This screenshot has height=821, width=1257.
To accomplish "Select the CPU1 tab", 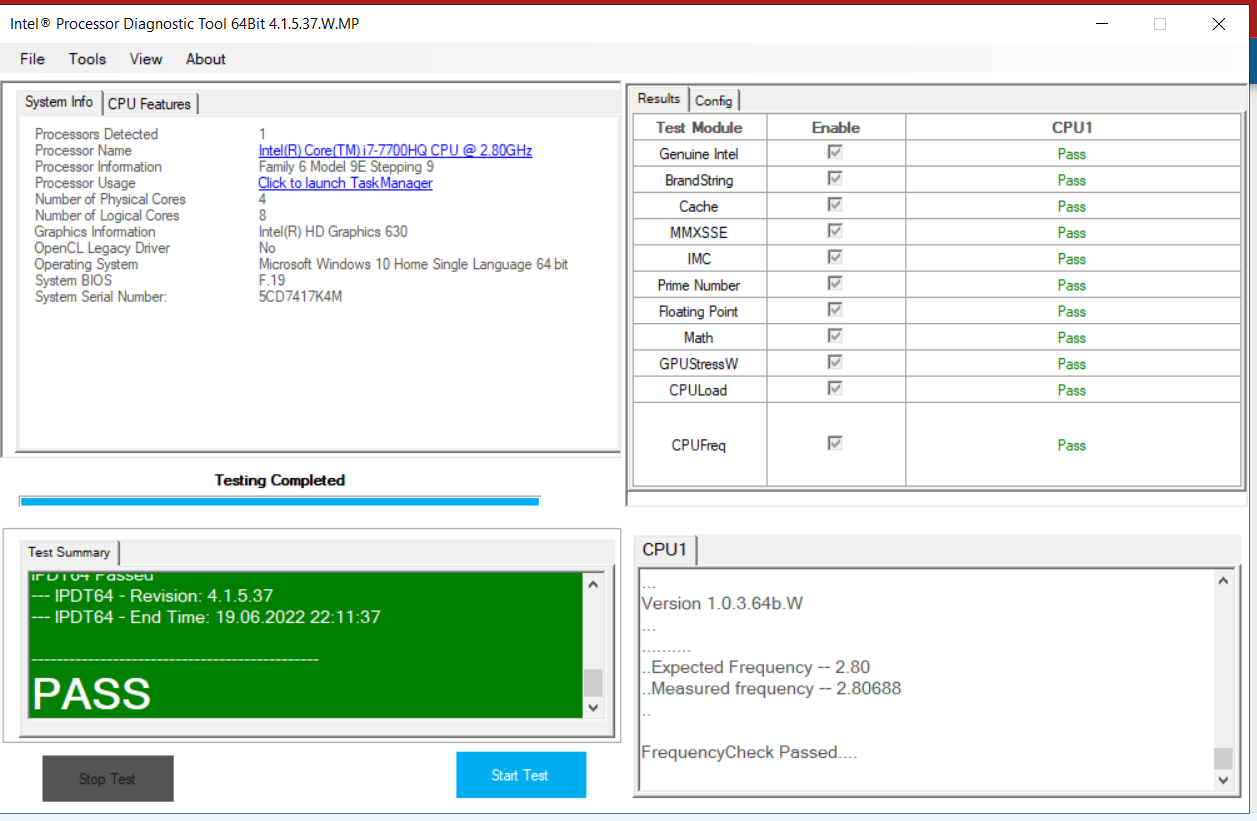I will tap(665, 550).
